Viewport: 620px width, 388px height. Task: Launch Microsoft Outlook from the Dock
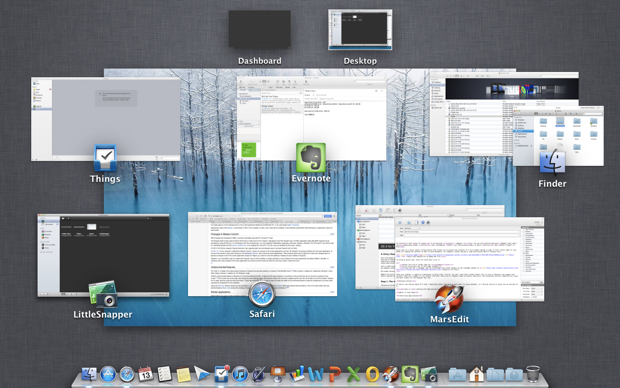[x=372, y=374]
